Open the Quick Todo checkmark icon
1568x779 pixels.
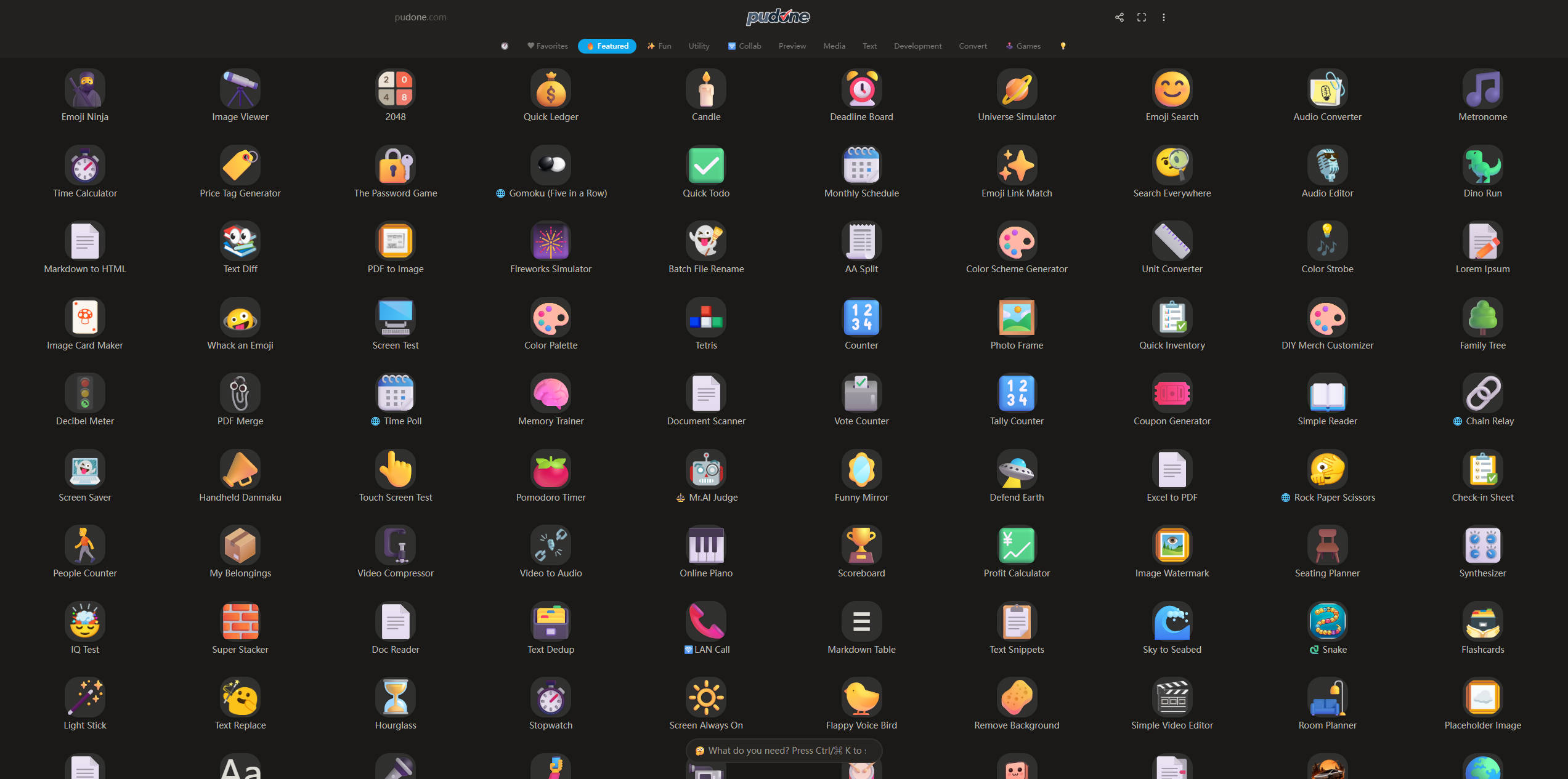click(706, 165)
